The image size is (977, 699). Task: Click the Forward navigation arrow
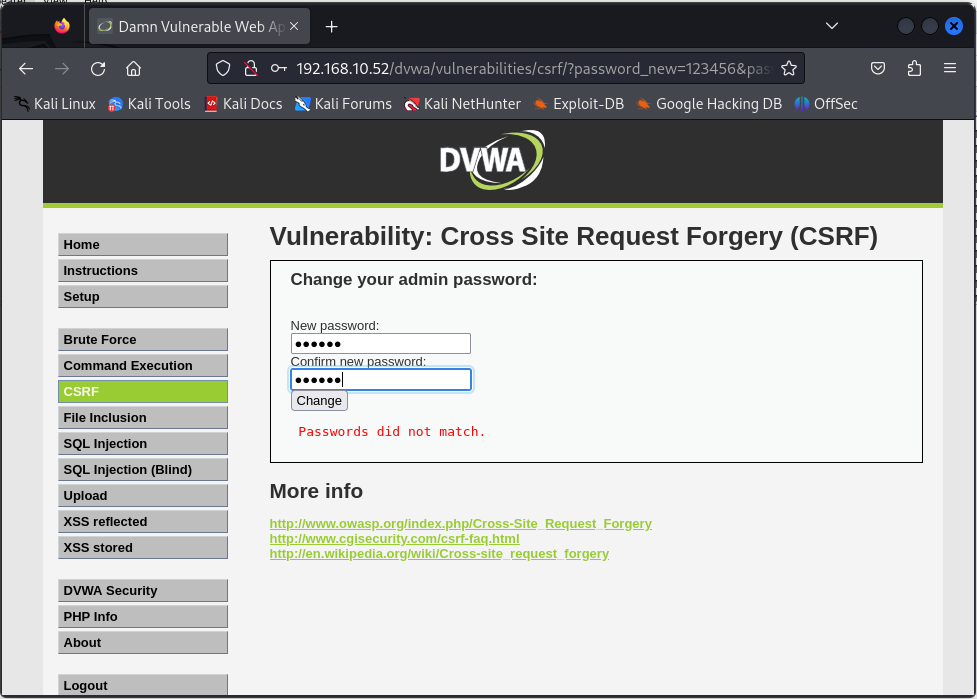click(62, 69)
